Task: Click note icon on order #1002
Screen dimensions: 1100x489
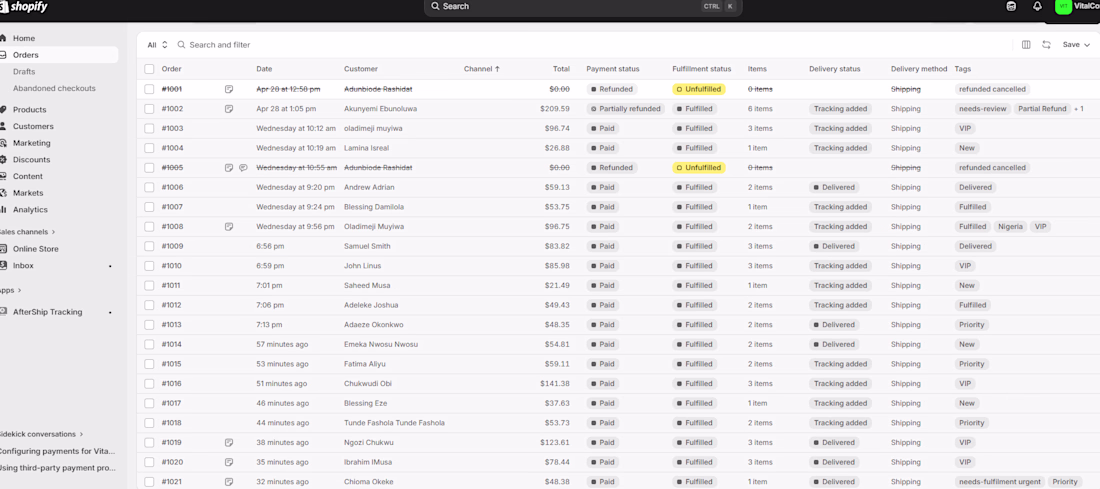Action: (x=229, y=109)
